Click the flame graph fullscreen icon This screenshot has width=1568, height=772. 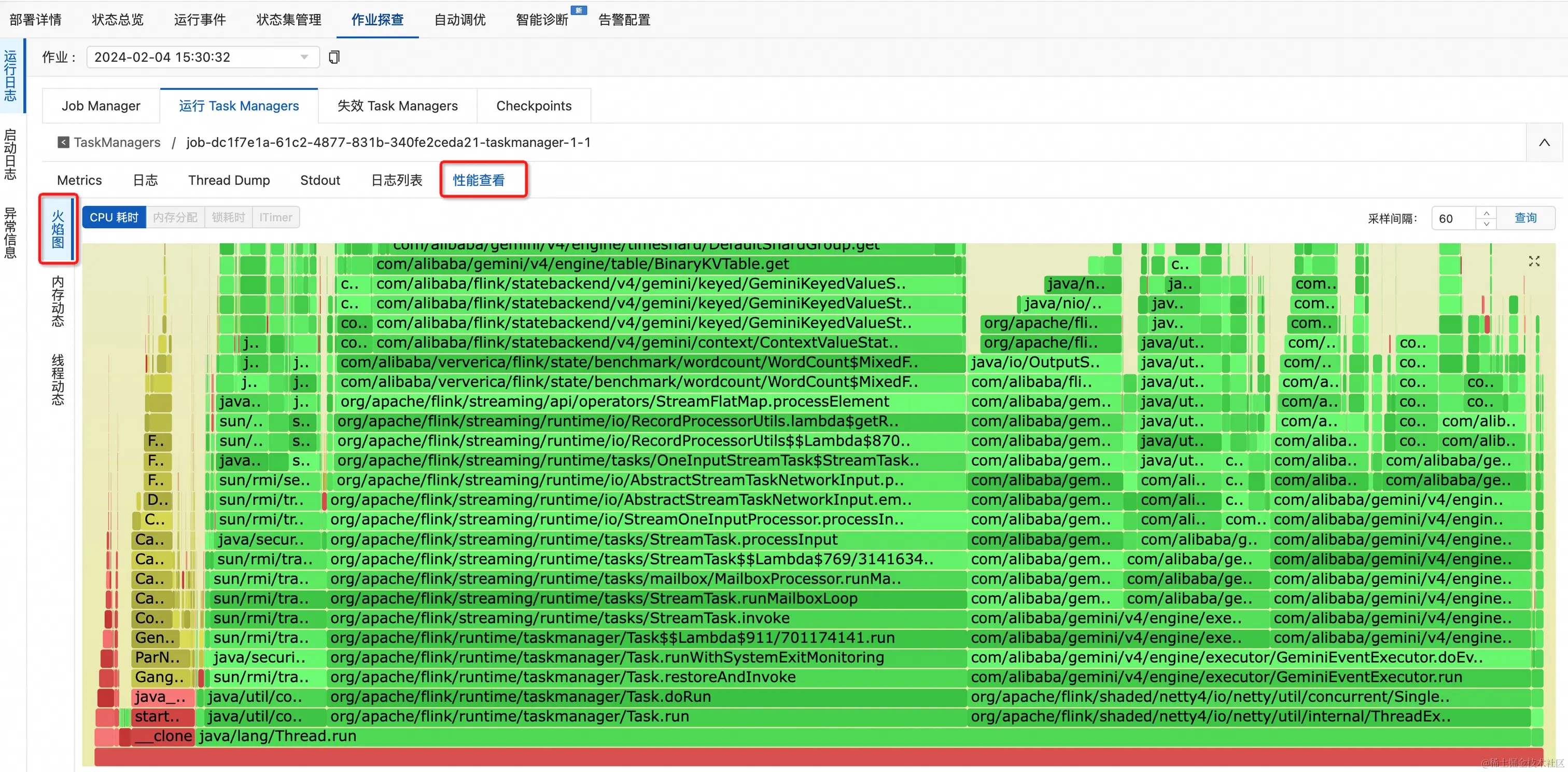[x=1533, y=261]
